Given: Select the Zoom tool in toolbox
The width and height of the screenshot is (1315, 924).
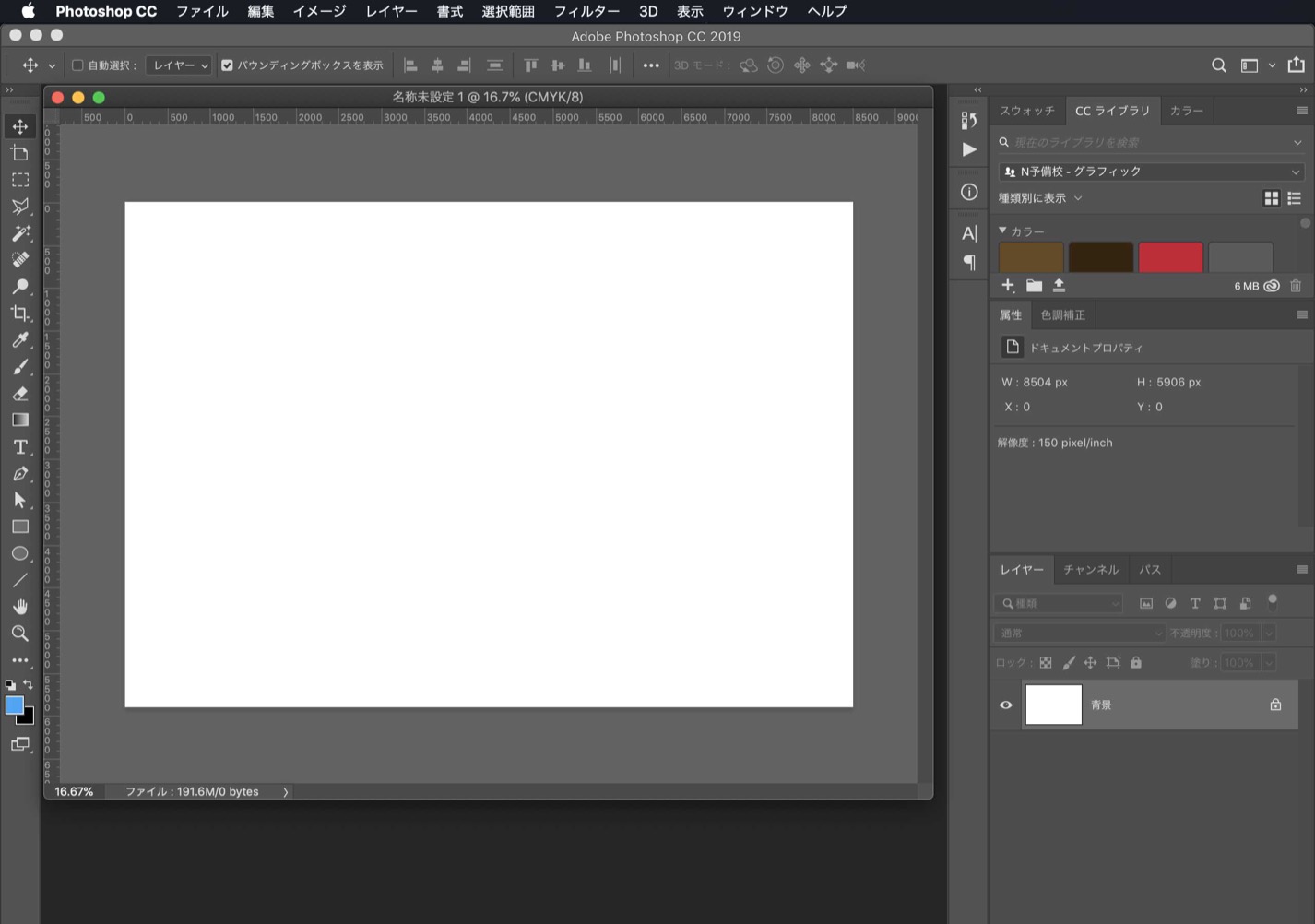Looking at the screenshot, I should [20, 634].
